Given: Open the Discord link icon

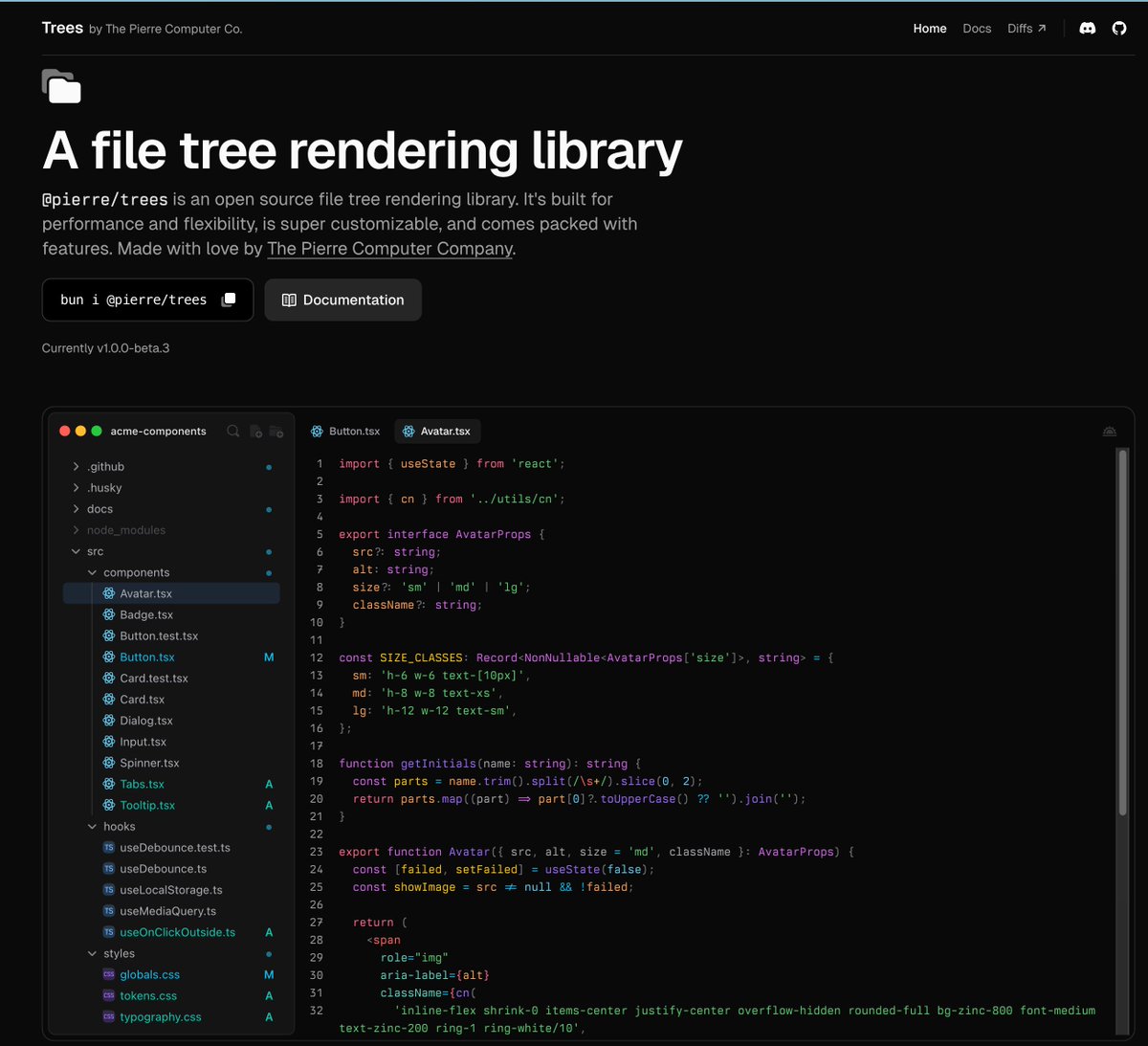Looking at the screenshot, I should (1087, 29).
